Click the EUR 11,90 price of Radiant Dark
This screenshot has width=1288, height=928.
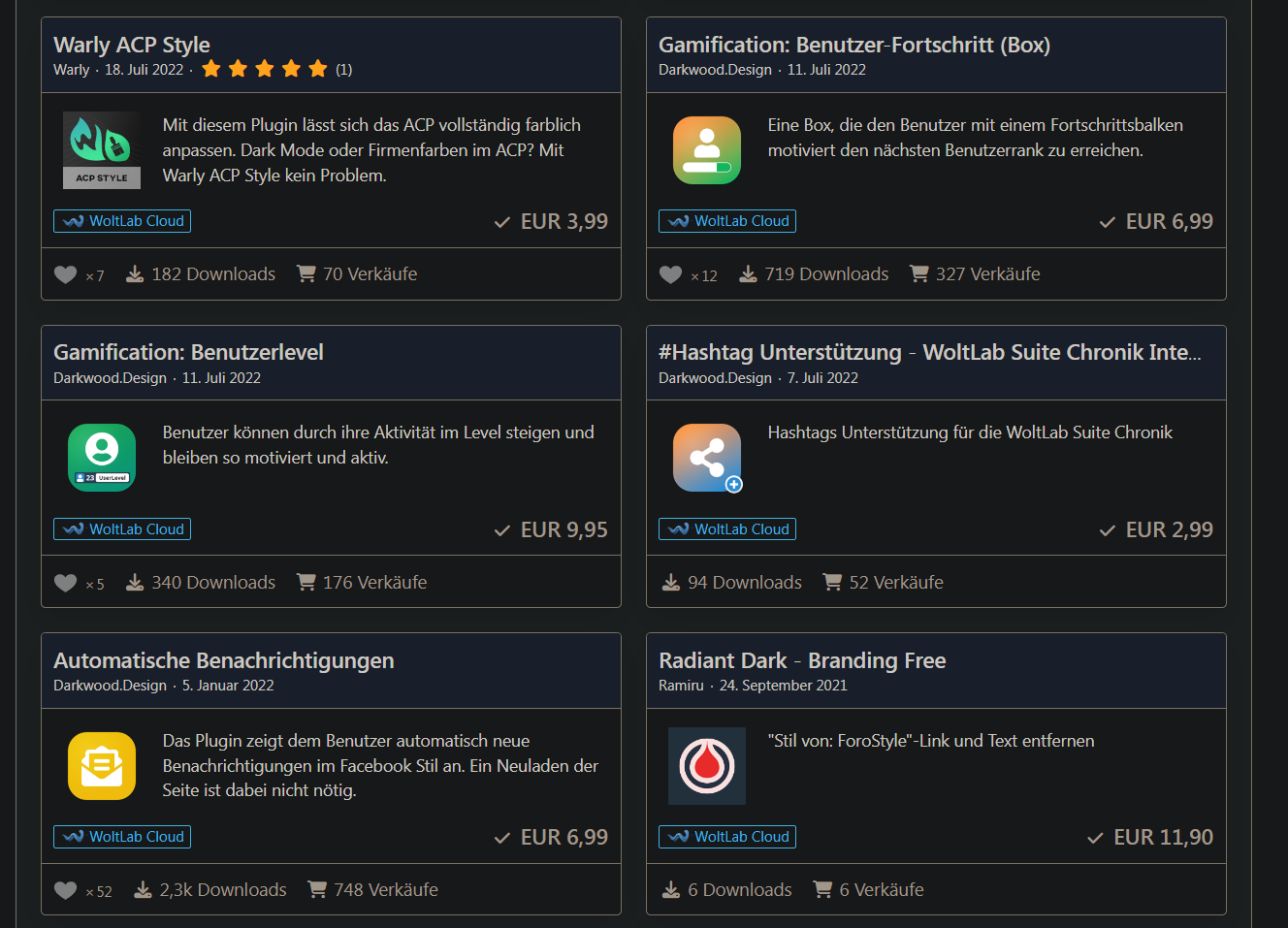[x=1162, y=837]
